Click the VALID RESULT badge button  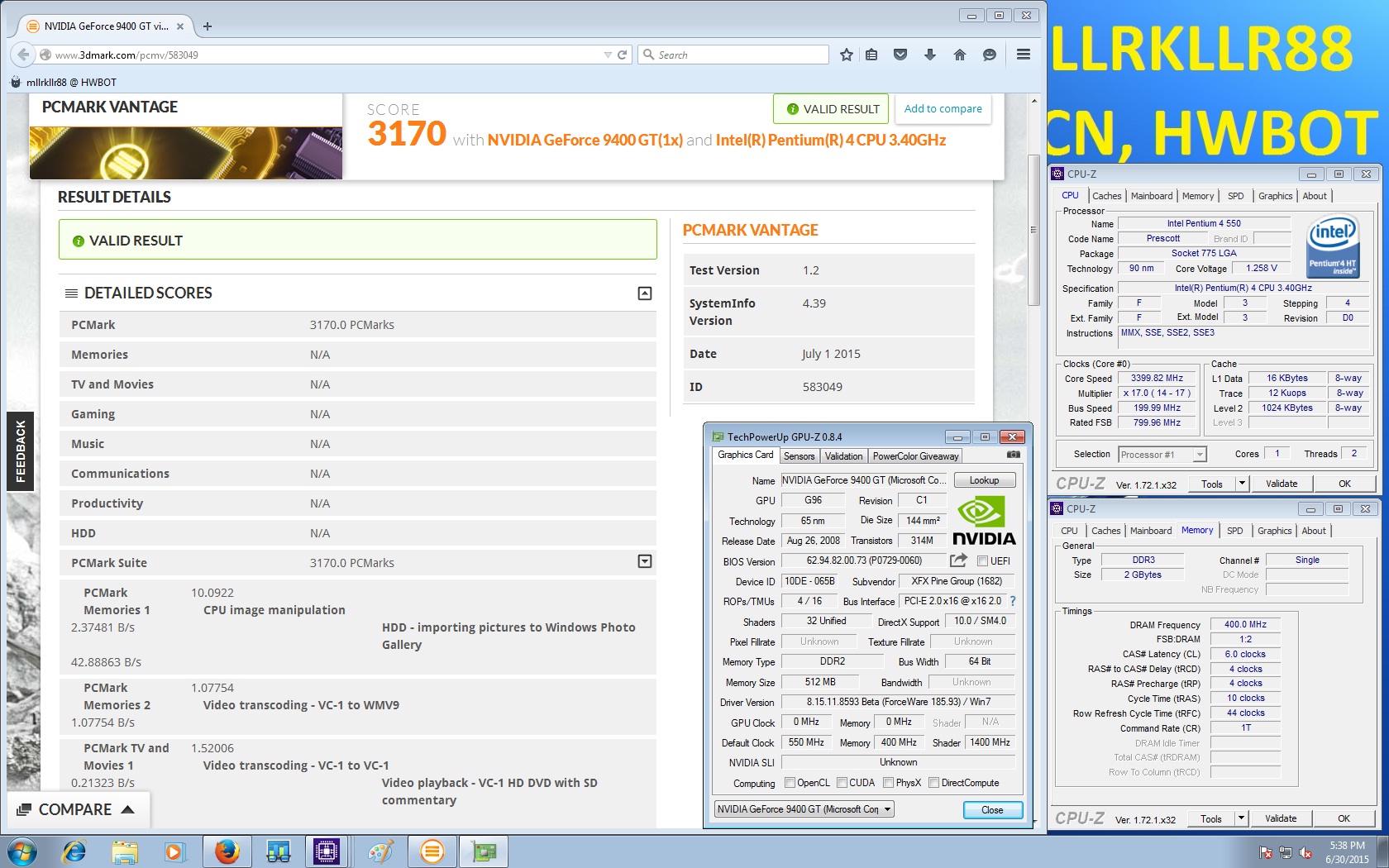tap(832, 108)
